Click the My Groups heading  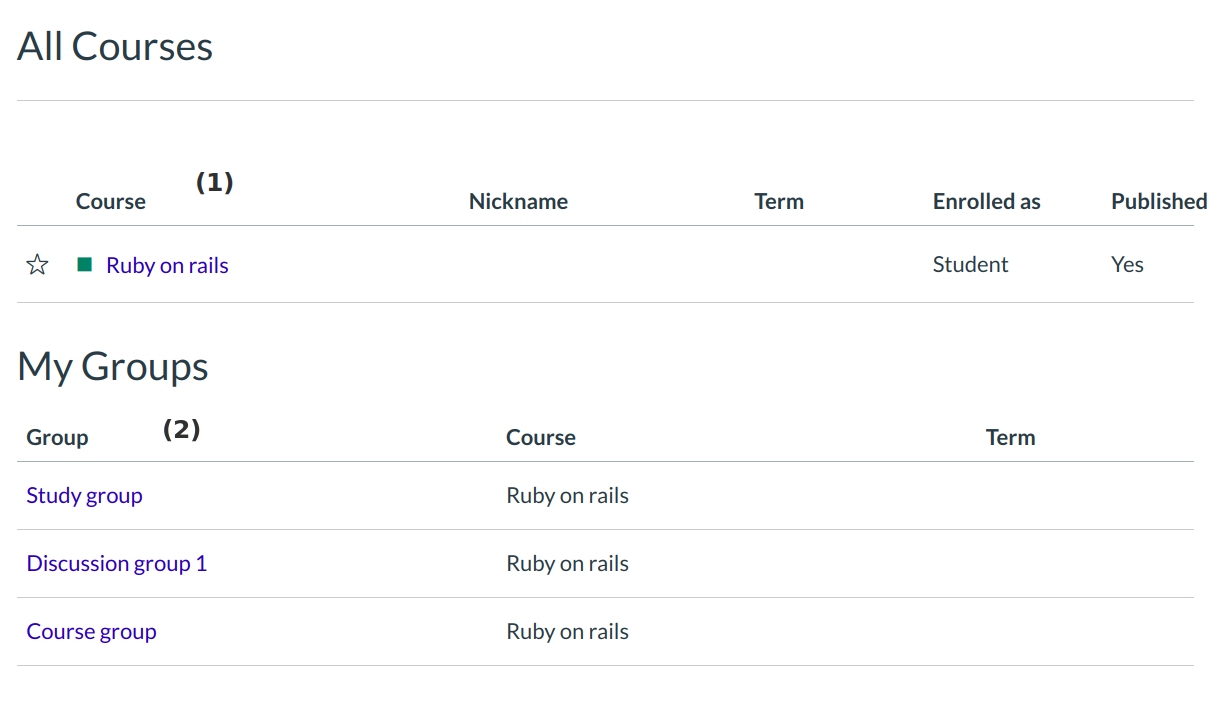click(x=113, y=366)
